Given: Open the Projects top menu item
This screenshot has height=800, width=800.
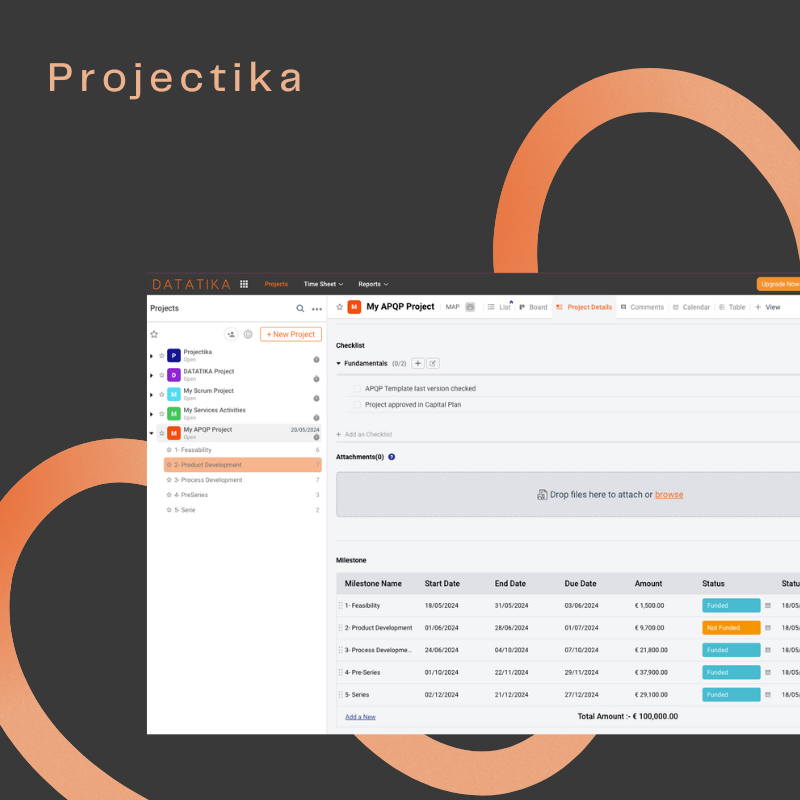Looking at the screenshot, I should click(x=276, y=284).
